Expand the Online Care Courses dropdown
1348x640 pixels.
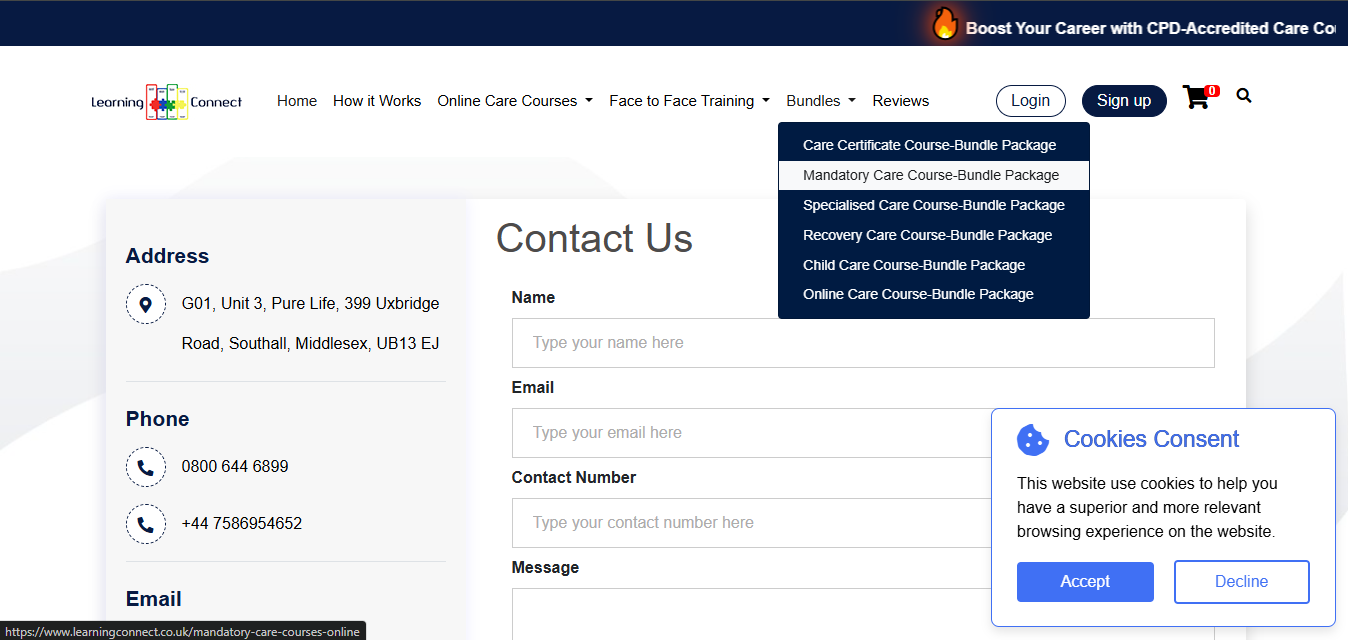[515, 101]
